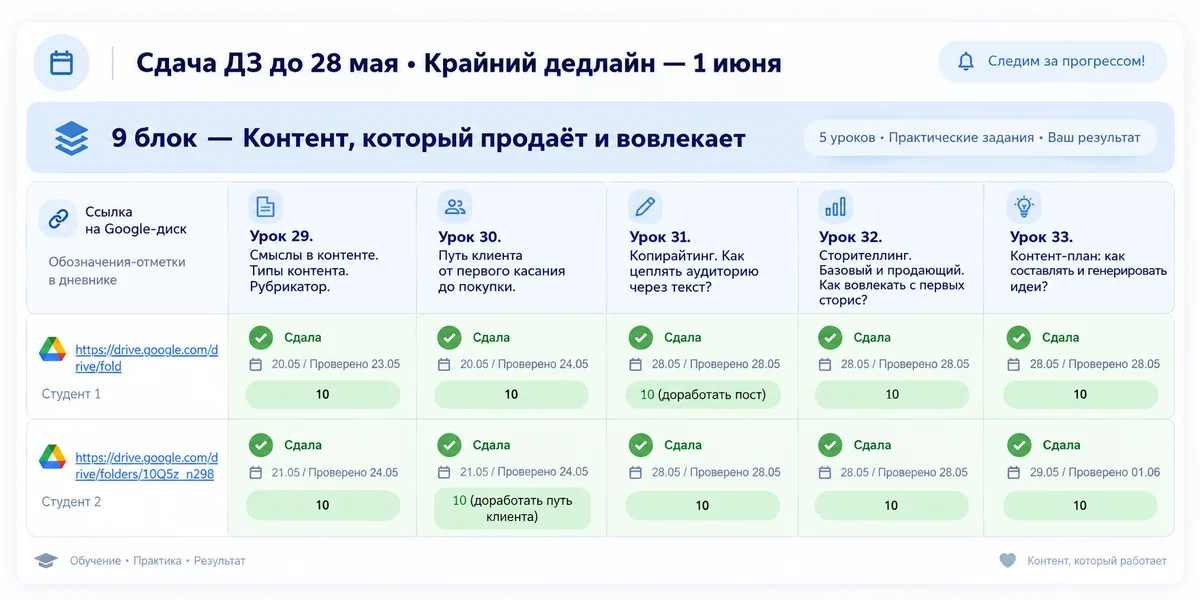Image resolution: width=1200 pixels, height=600 pixels.
Task: Click the 5 уроков • Практические задания pill
Action: click(x=979, y=137)
